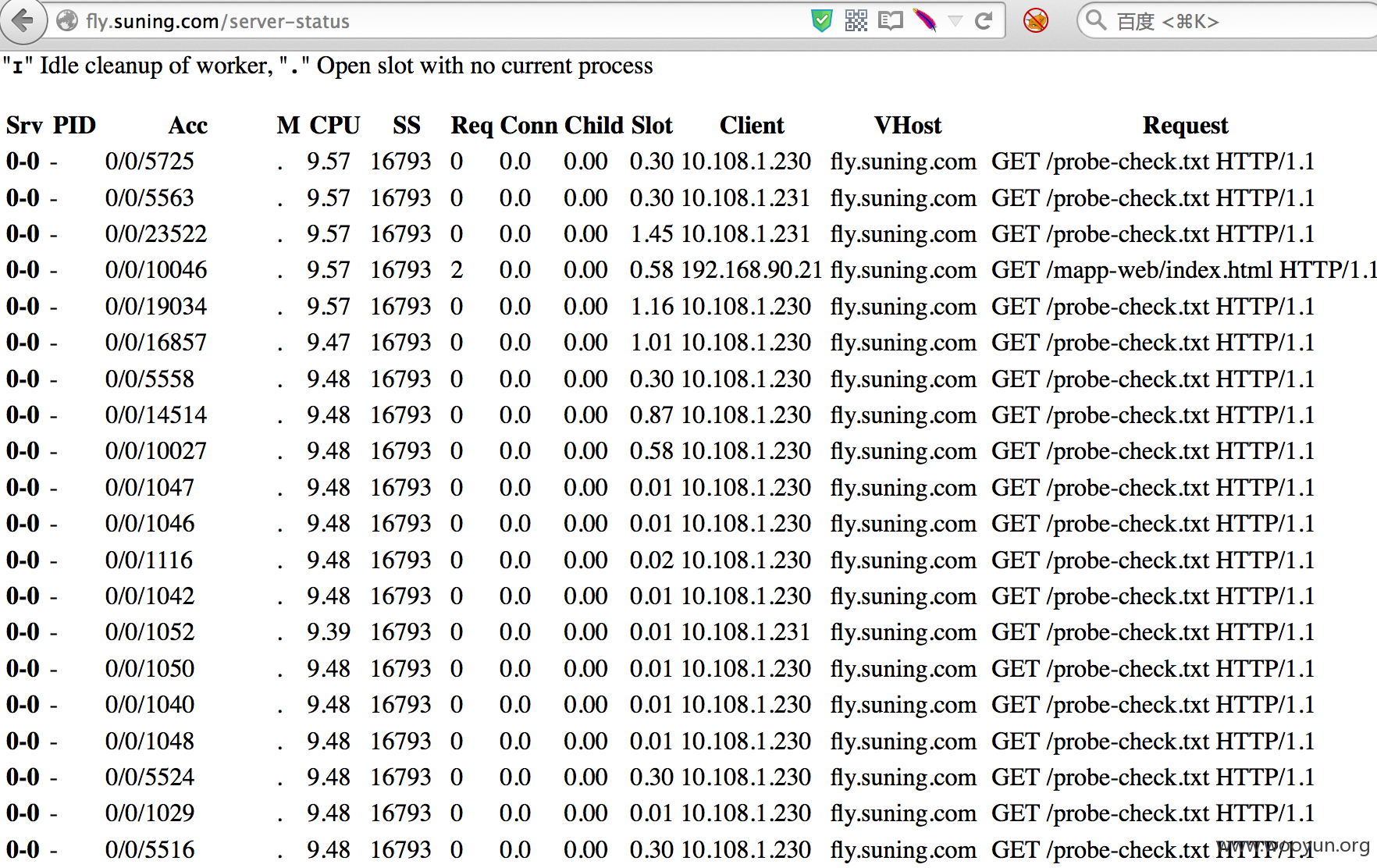Select the Acc value 0/0/5725

pyautogui.click(x=149, y=162)
